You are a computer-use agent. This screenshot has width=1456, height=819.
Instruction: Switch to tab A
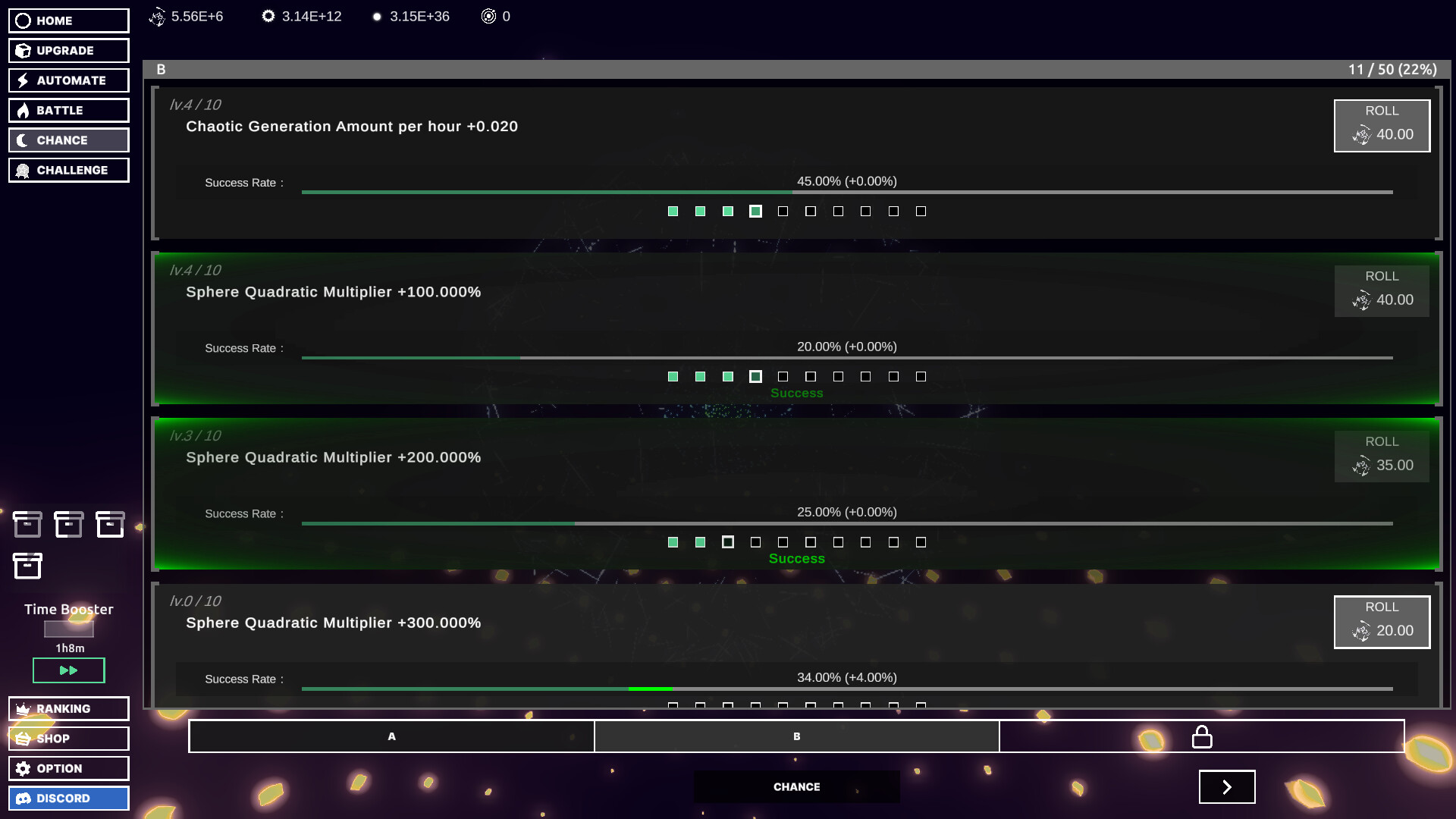point(391,736)
